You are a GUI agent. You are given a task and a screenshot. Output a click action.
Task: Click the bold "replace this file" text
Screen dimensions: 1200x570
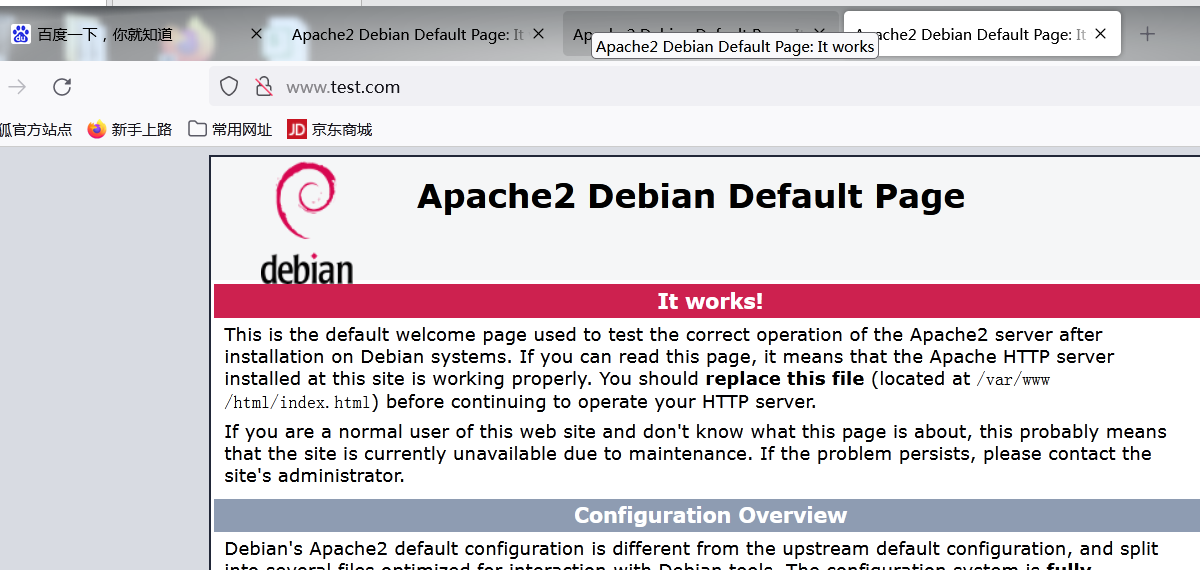click(x=785, y=379)
